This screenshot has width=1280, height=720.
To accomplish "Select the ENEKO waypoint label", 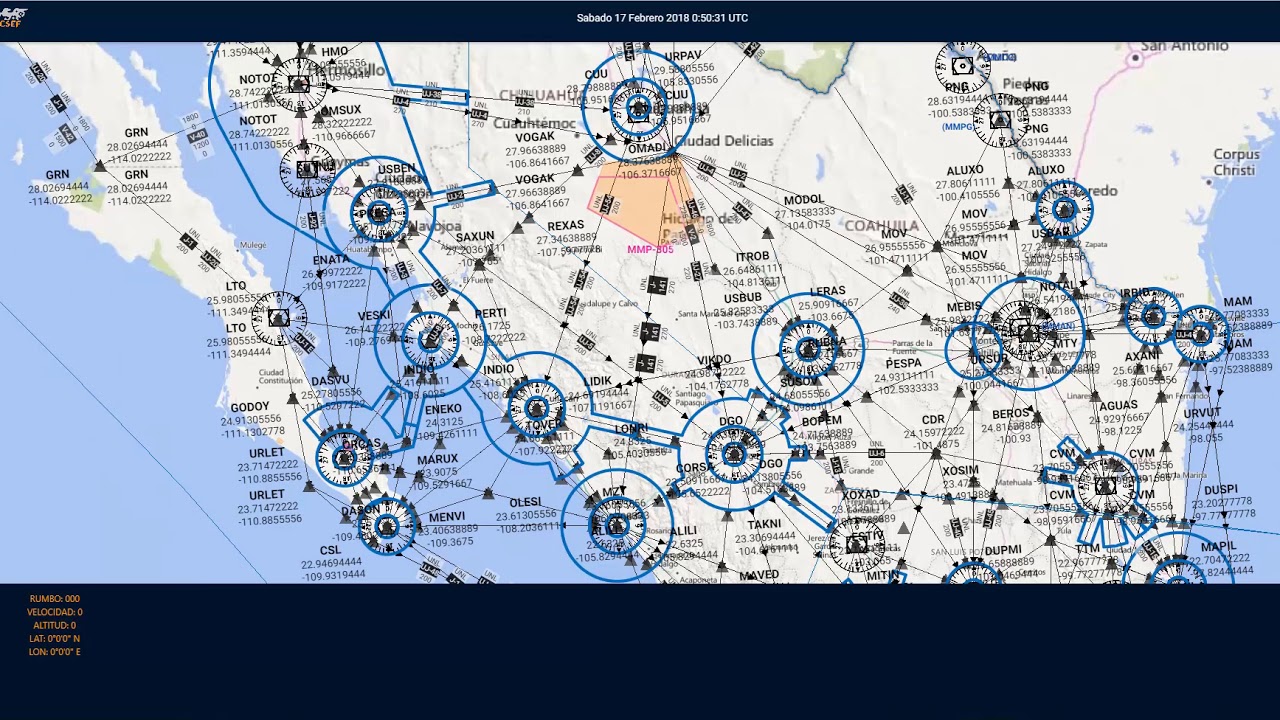I will [444, 409].
